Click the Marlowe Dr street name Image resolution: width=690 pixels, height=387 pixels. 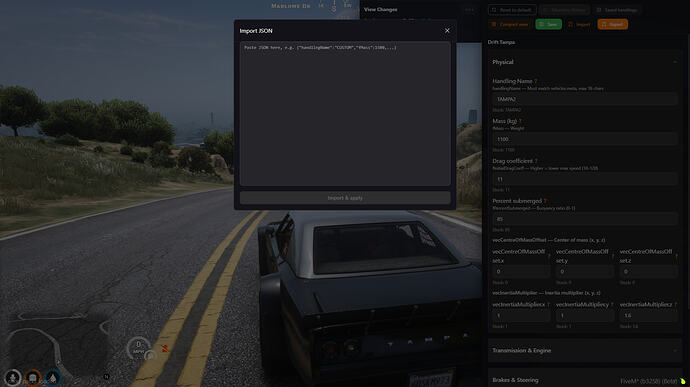(x=290, y=6)
